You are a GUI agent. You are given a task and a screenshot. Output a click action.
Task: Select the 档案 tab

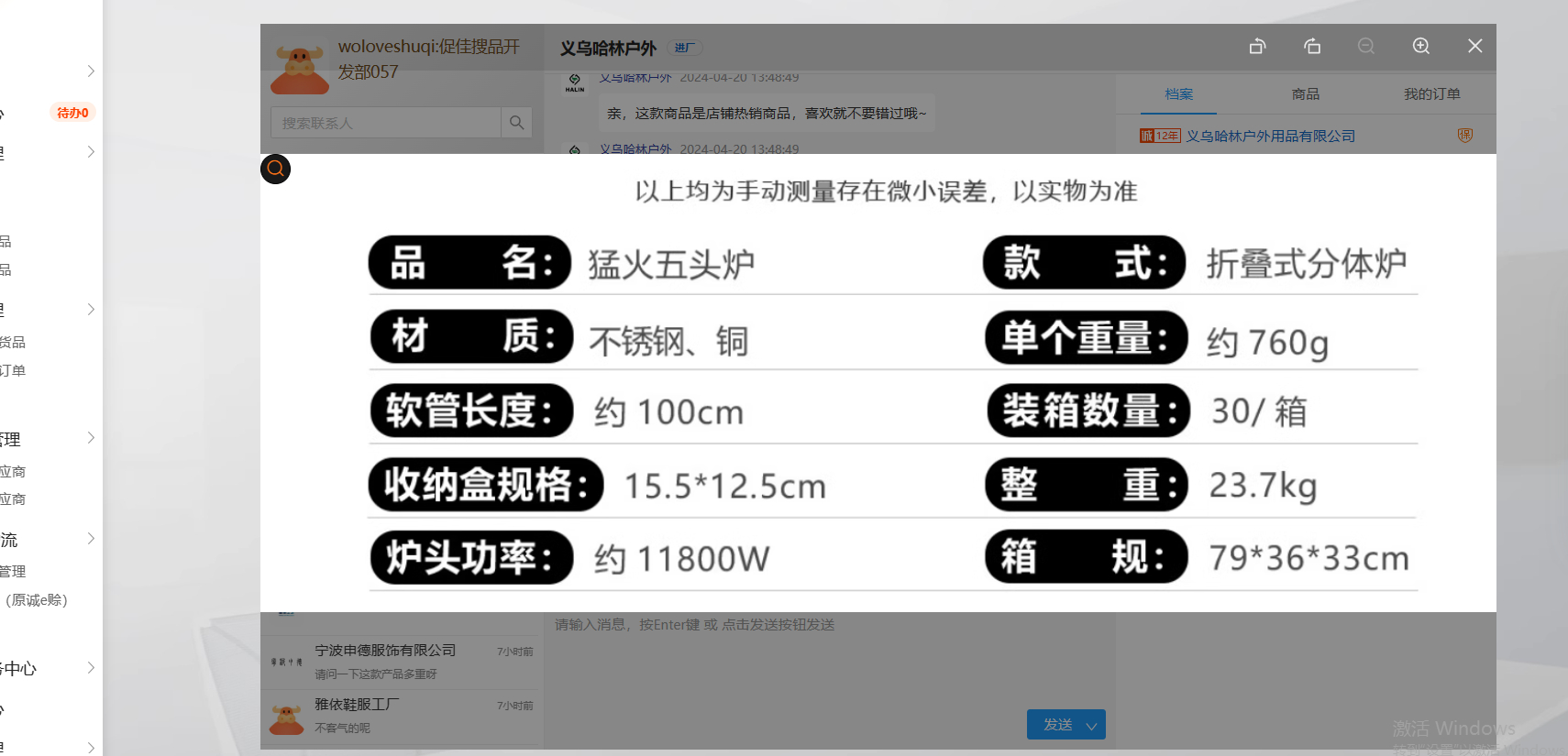coord(1178,94)
